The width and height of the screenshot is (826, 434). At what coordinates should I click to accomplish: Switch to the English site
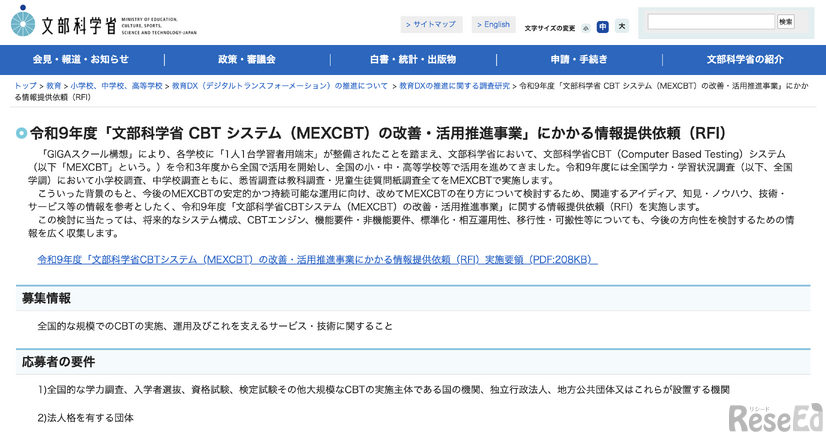(494, 24)
